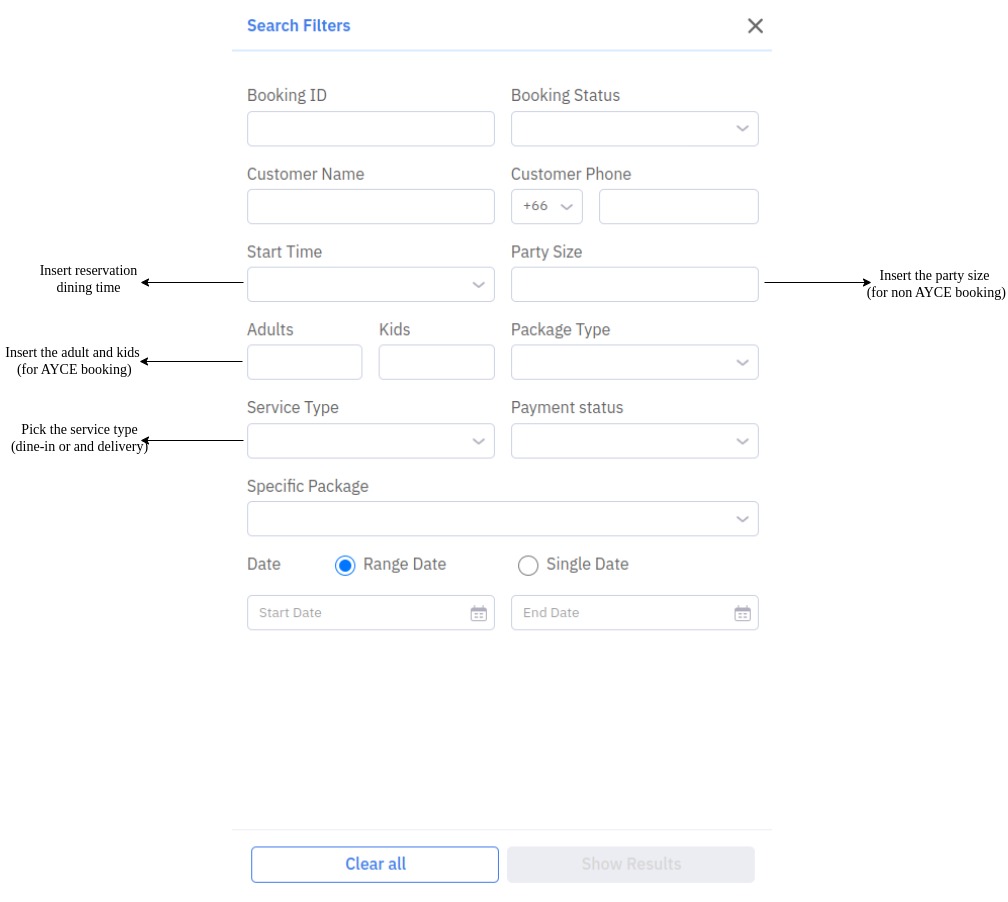
Task: Click the Show Results button
Action: 630,864
